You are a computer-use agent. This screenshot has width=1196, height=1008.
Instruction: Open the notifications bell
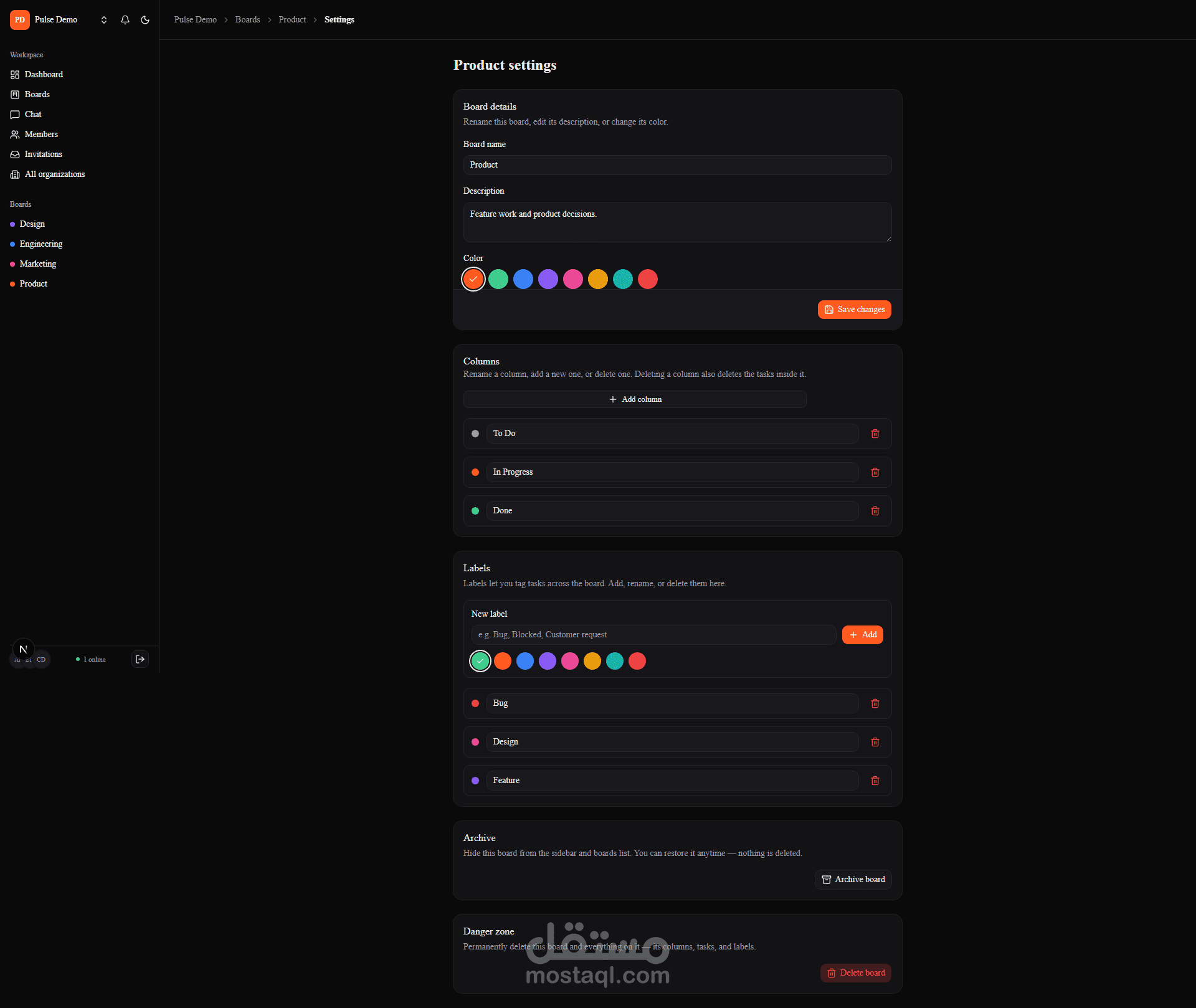pos(125,20)
